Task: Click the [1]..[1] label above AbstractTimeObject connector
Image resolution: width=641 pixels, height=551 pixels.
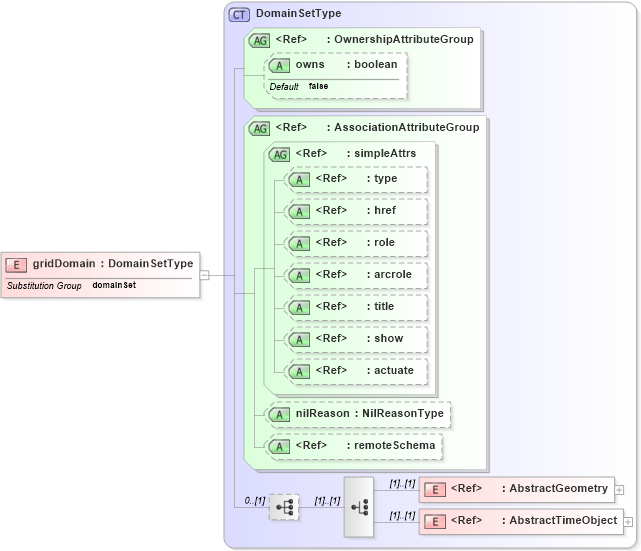Action: pos(402,516)
